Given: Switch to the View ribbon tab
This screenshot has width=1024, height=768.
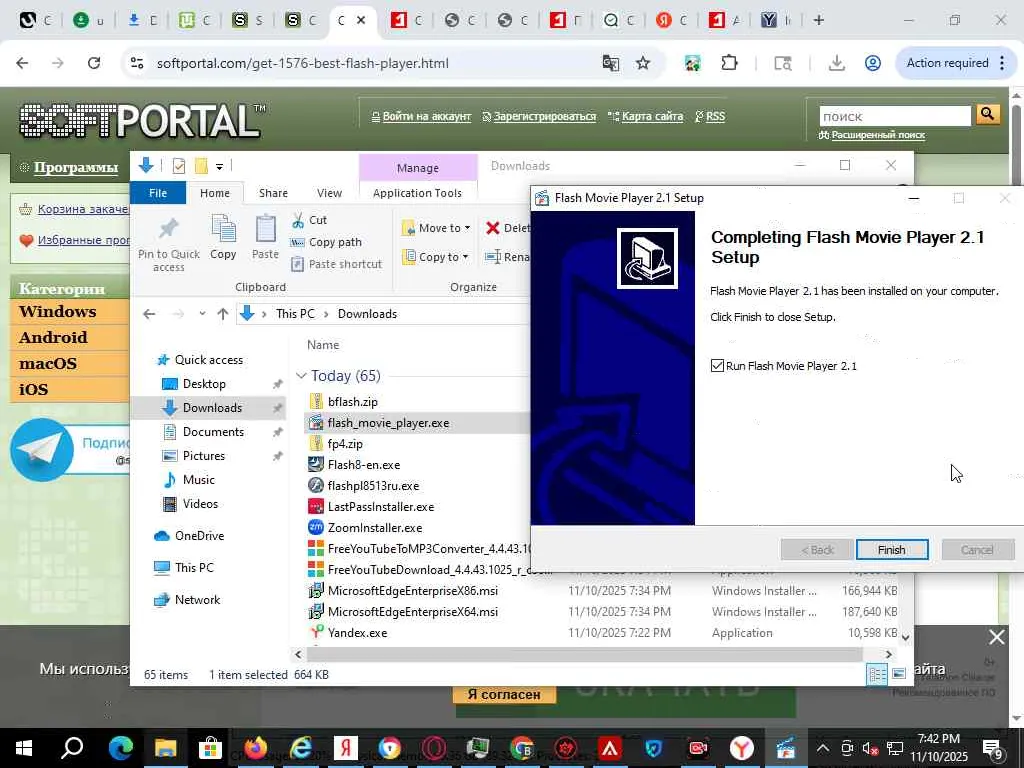Looking at the screenshot, I should [329, 193].
